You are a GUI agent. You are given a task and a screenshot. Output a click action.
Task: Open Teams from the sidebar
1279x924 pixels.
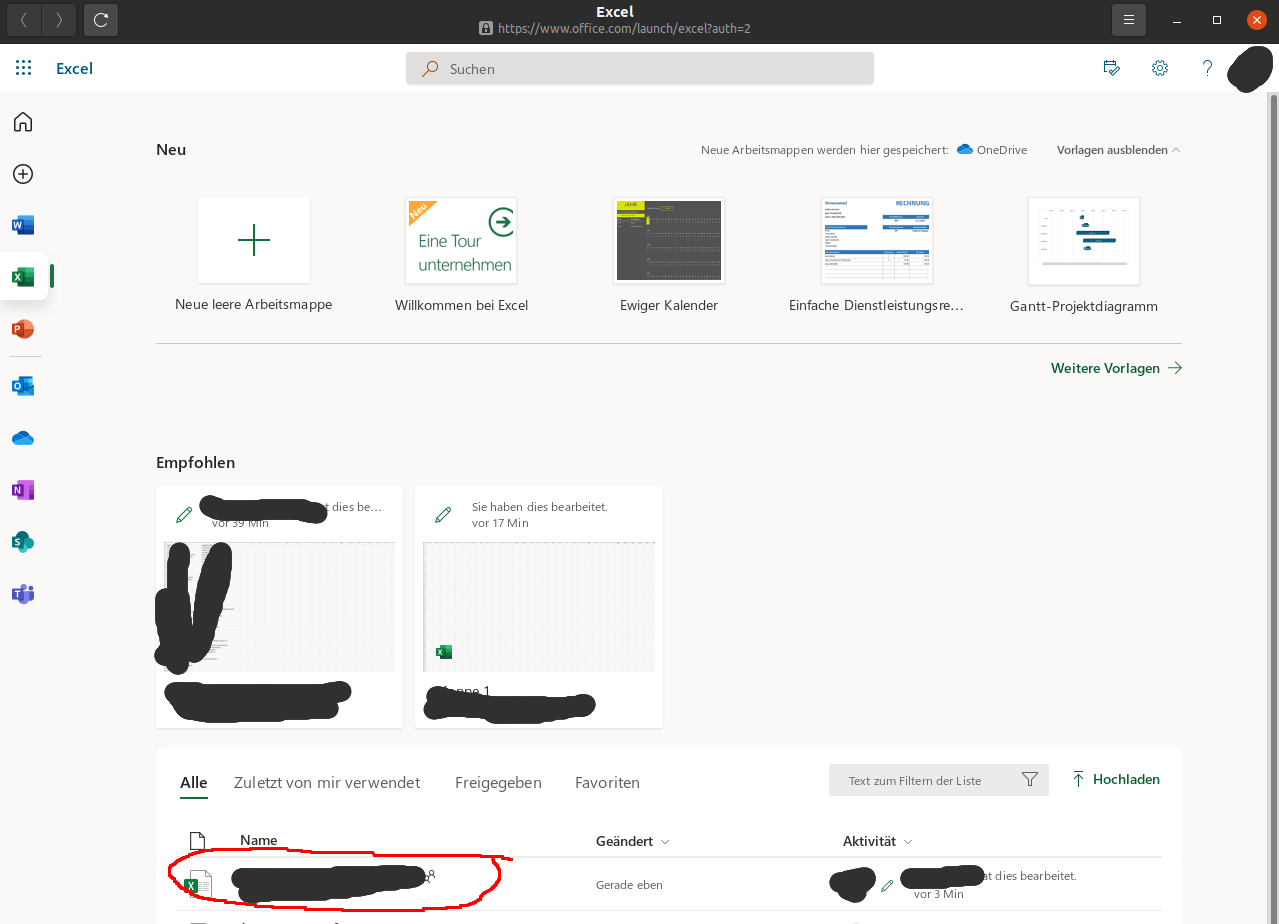pos(23,594)
